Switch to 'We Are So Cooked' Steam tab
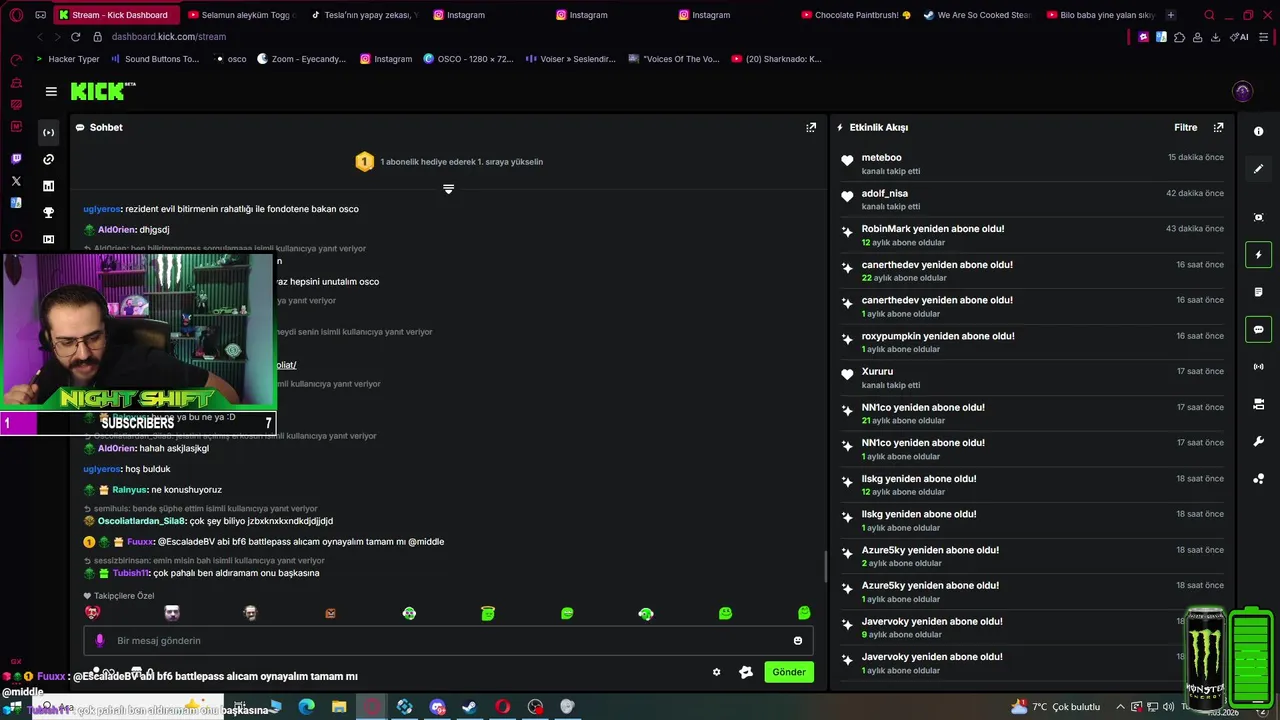The image size is (1280, 720). coord(979,15)
